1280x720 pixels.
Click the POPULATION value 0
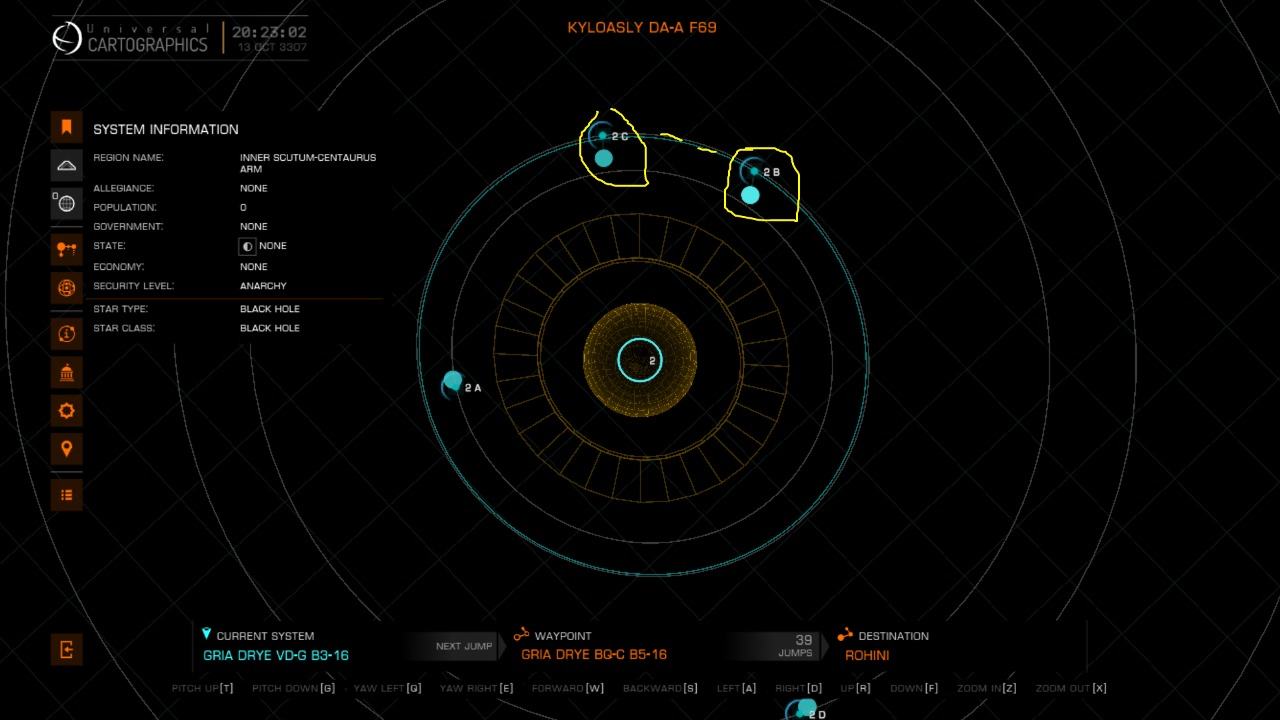243,207
